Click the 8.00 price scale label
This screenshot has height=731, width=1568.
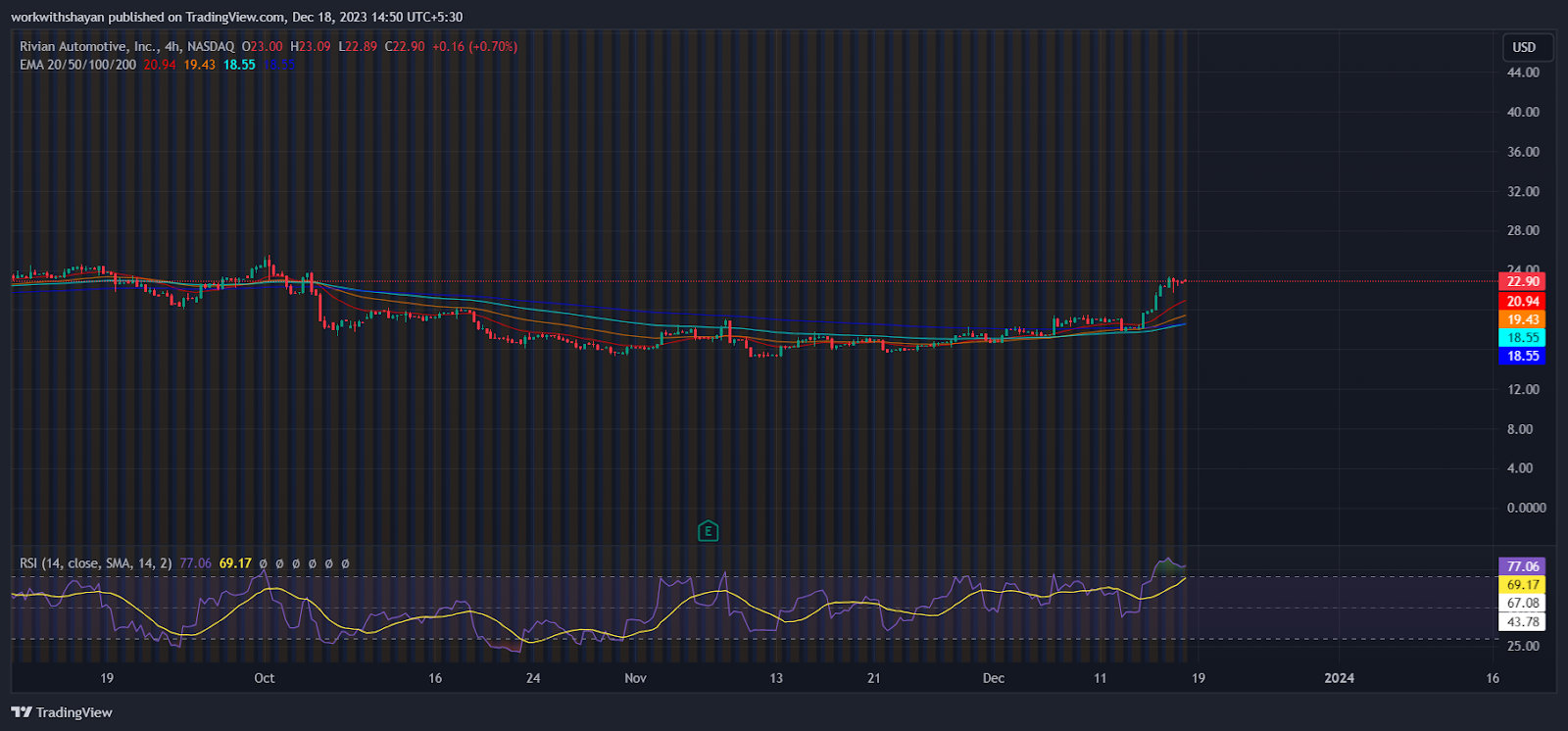[x=1520, y=429]
